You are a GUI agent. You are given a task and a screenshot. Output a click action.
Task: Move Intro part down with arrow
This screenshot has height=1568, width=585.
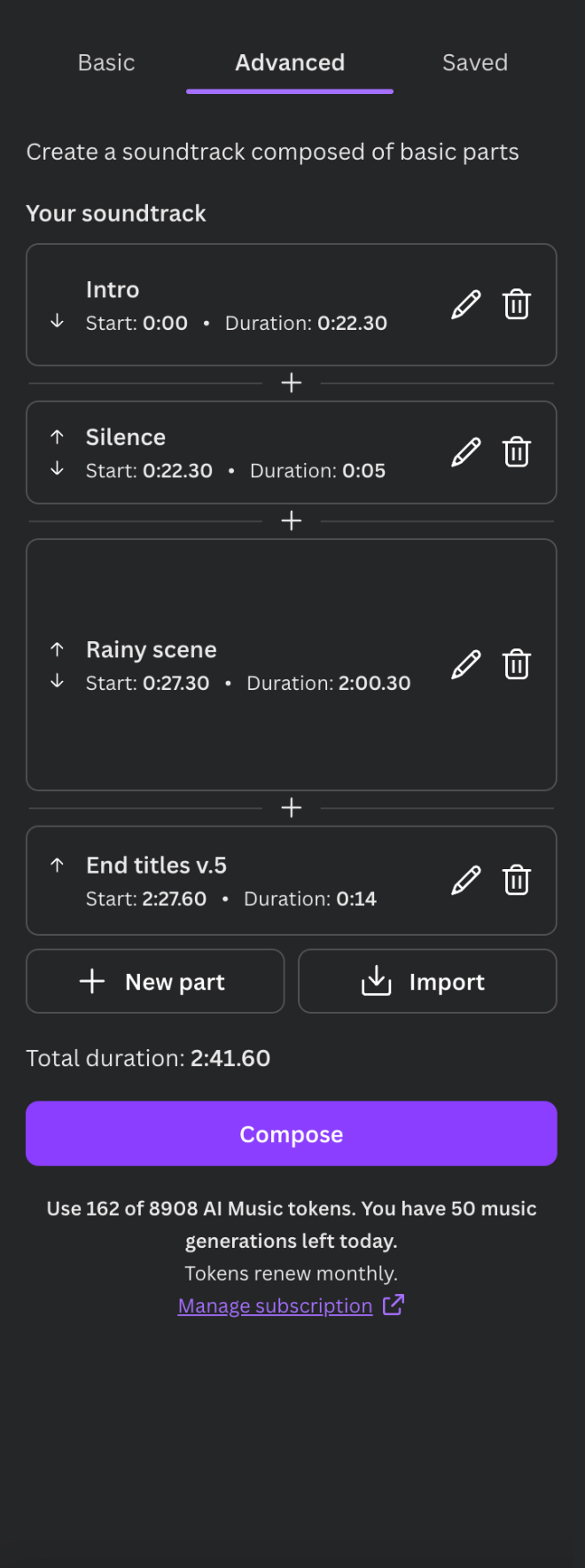pos(57,321)
